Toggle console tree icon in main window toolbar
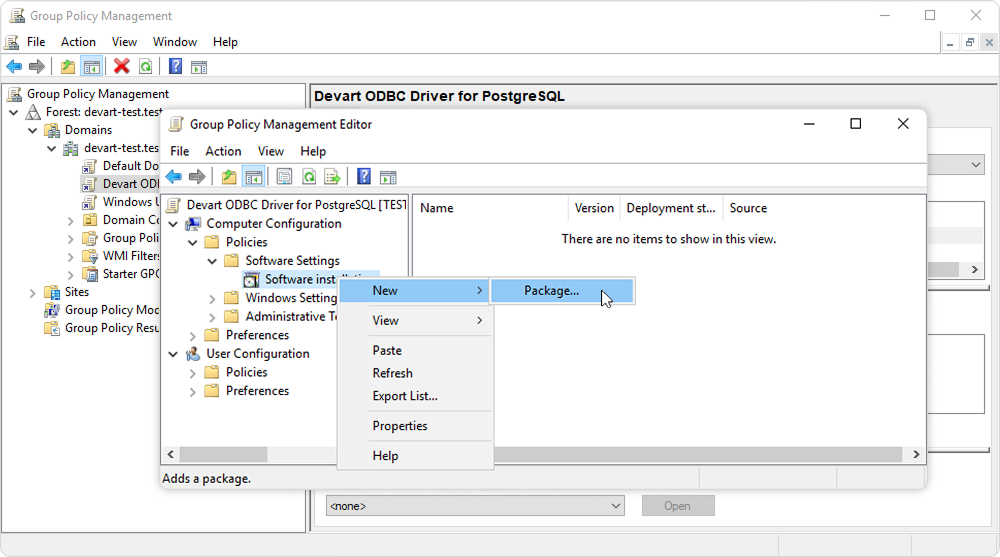The image size is (1000, 557). tap(92, 66)
